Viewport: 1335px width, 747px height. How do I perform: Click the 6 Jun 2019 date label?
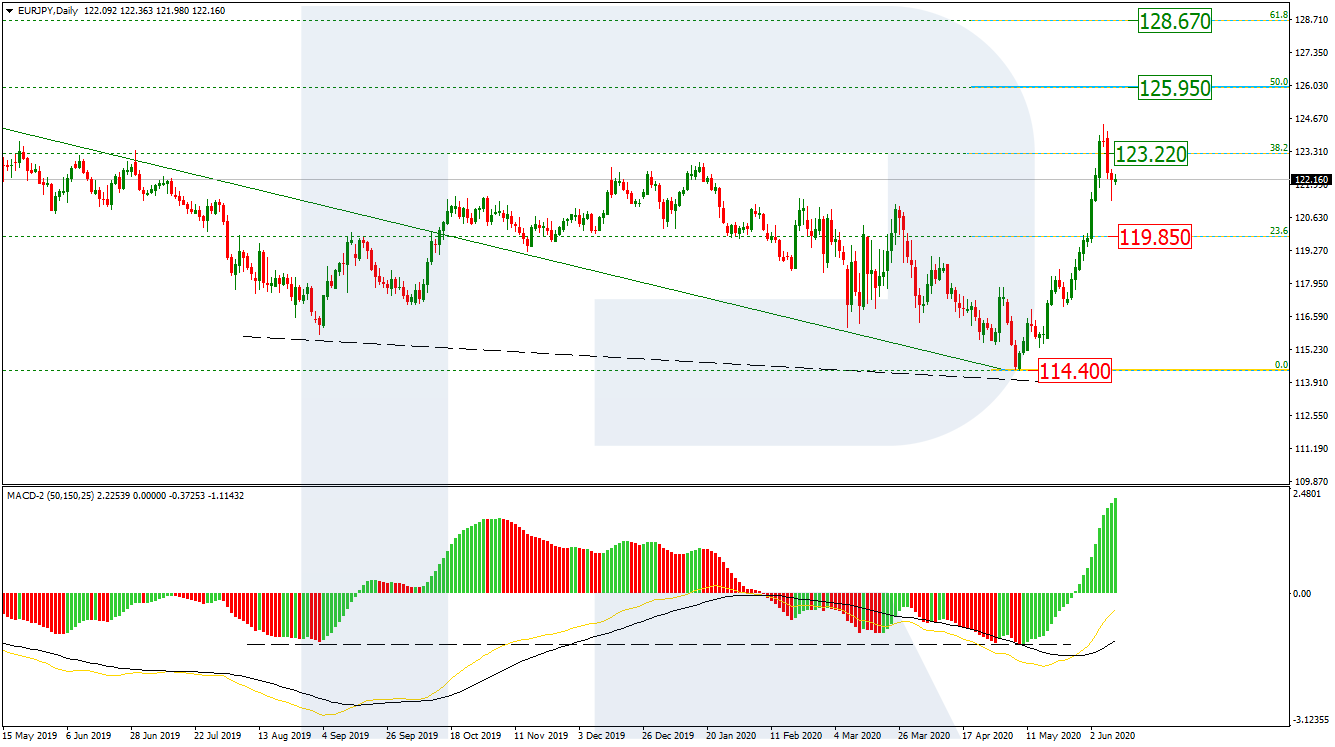tap(91, 735)
